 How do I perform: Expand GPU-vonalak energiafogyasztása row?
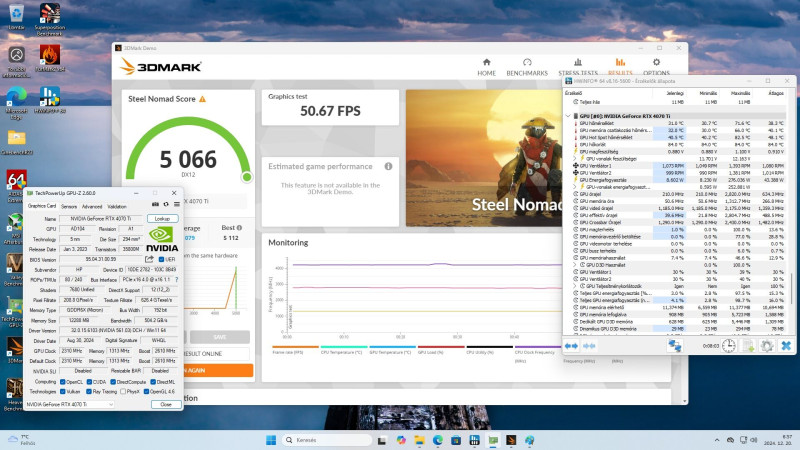[x=575, y=187]
